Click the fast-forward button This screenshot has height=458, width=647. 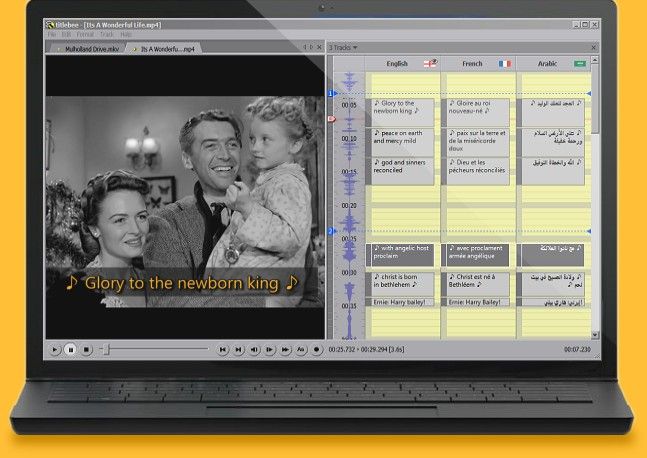[286, 350]
